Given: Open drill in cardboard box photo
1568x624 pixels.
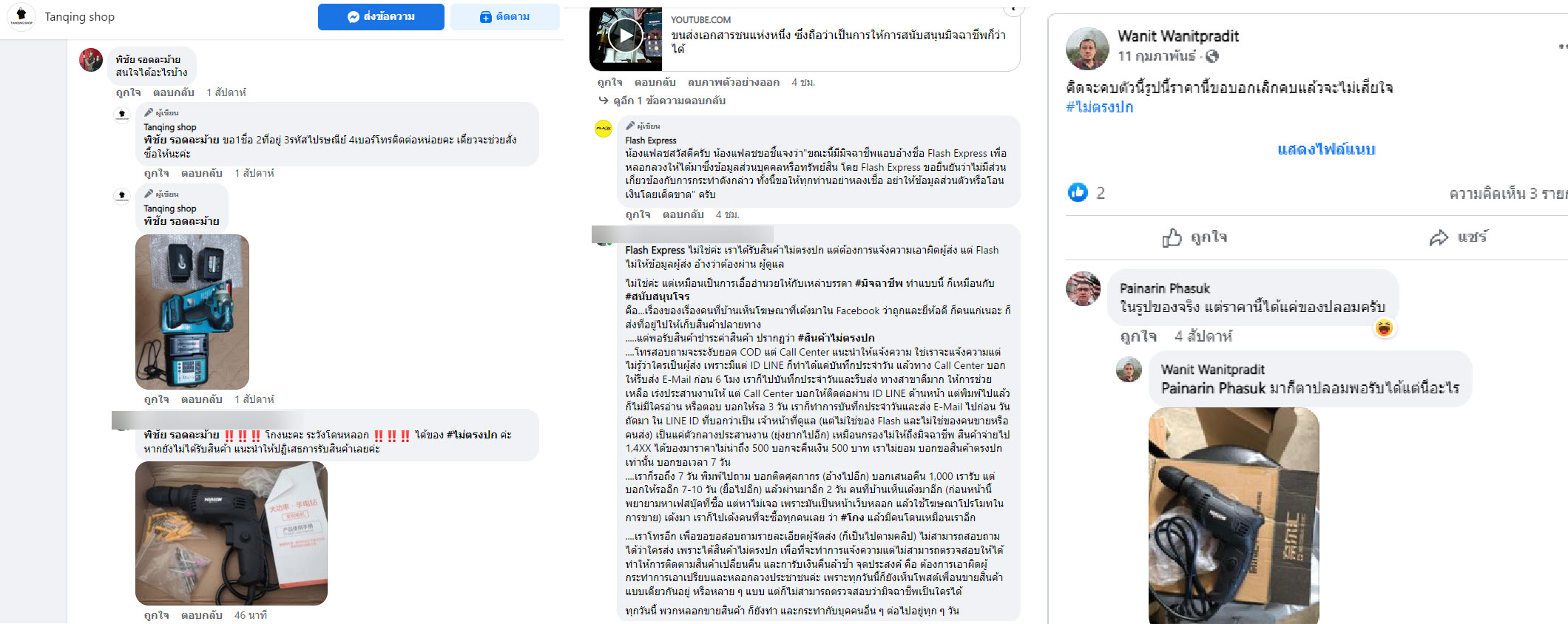Looking at the screenshot, I should coord(1234,515).
